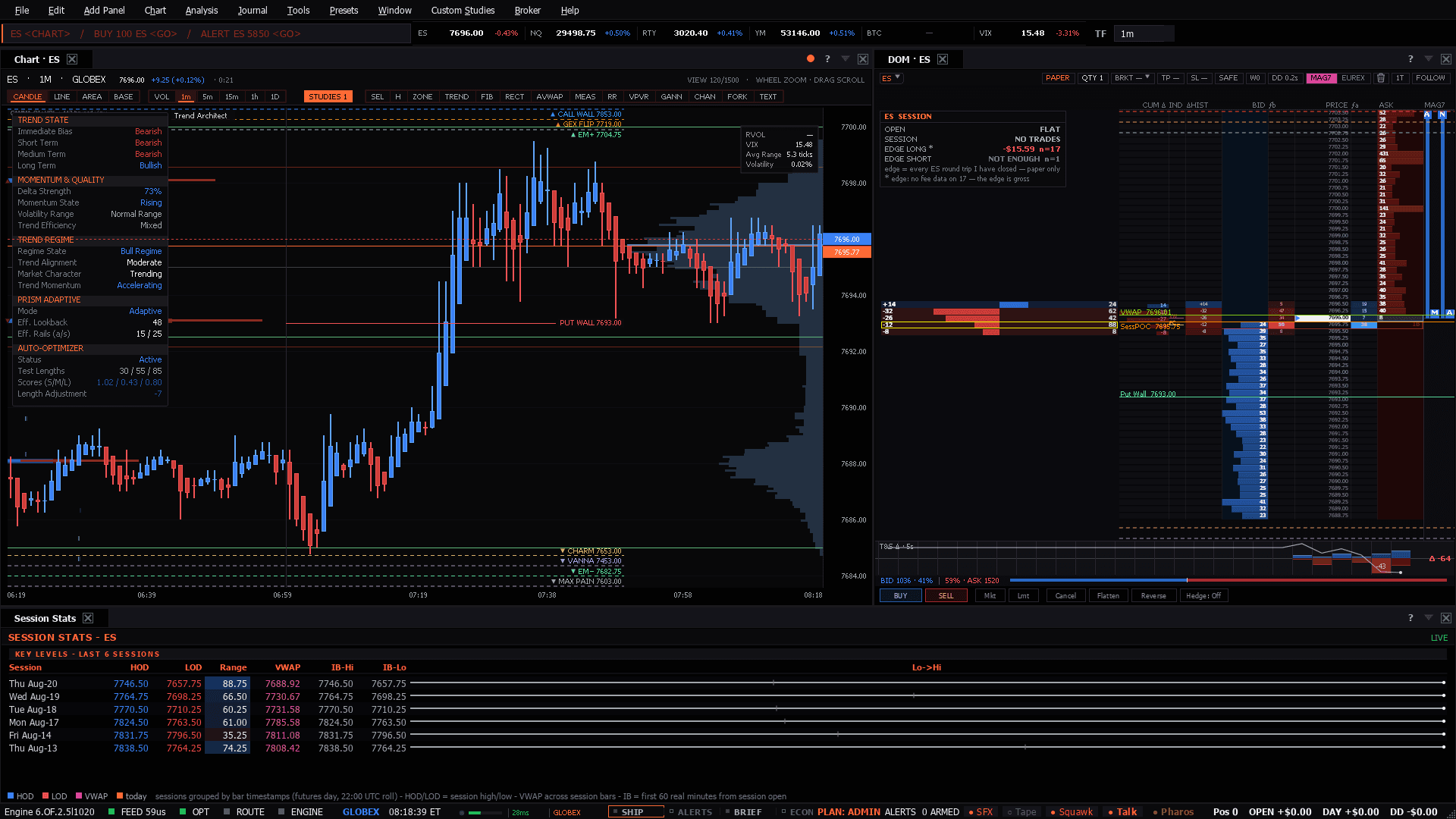Viewport: 1456px width, 819px height.
Task: Click the orange record dot in Chart header
Action: [811, 58]
